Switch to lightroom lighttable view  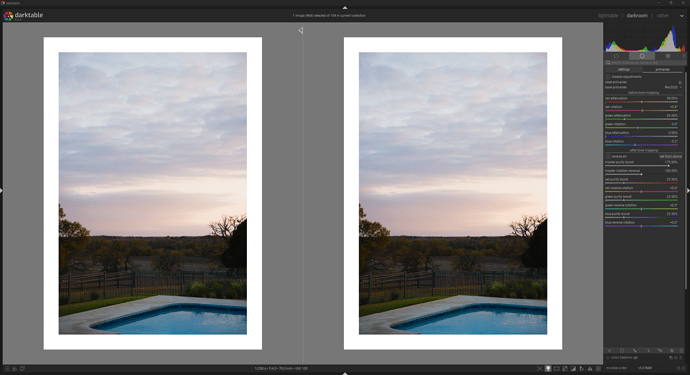point(608,15)
